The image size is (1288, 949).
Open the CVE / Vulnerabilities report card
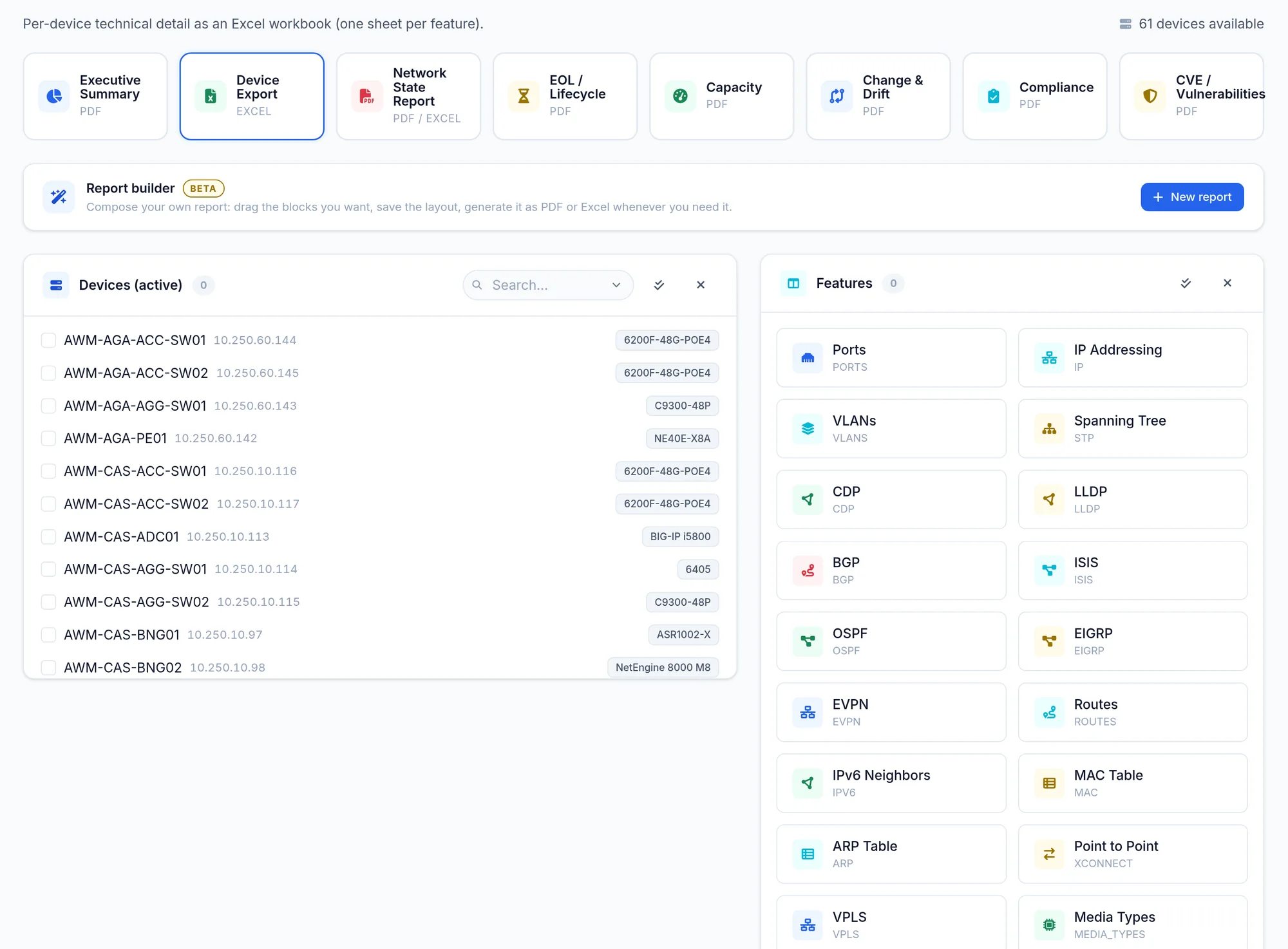(1191, 96)
